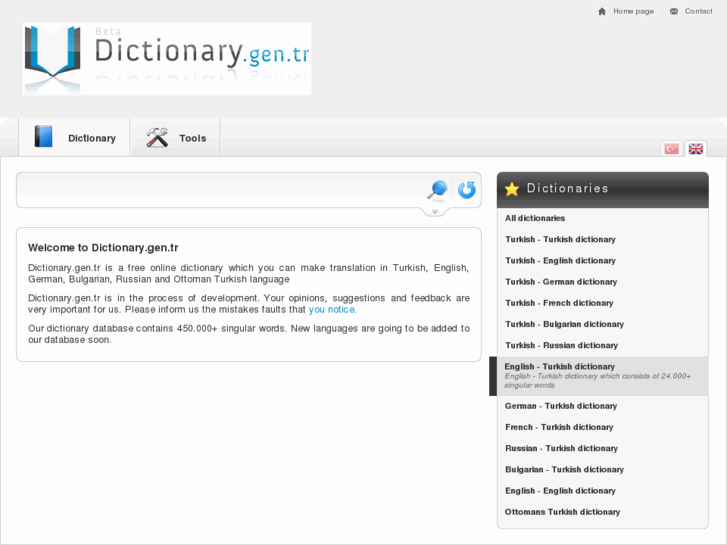Choose Turkish - Turkish dictionary

pyautogui.click(x=560, y=239)
